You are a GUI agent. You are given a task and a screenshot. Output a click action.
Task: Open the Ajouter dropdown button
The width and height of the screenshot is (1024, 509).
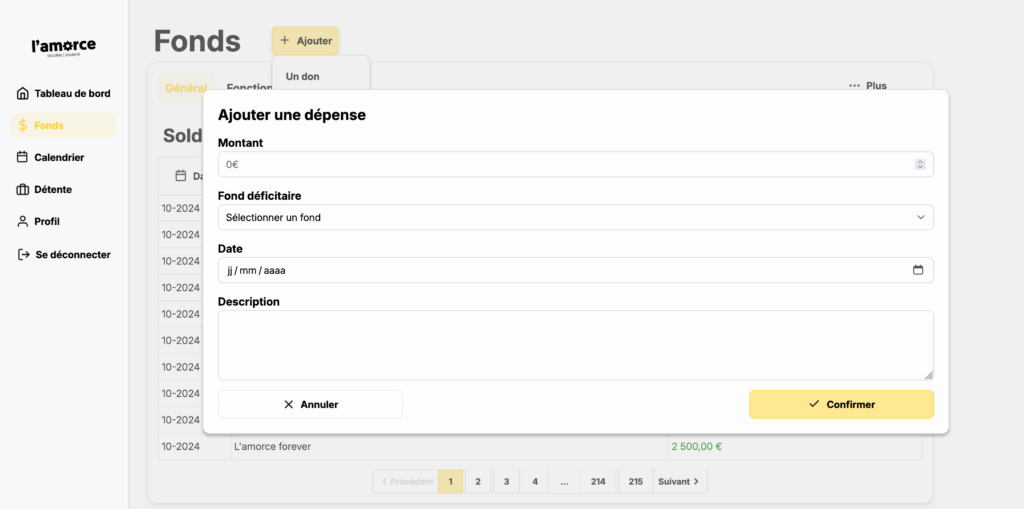point(305,41)
